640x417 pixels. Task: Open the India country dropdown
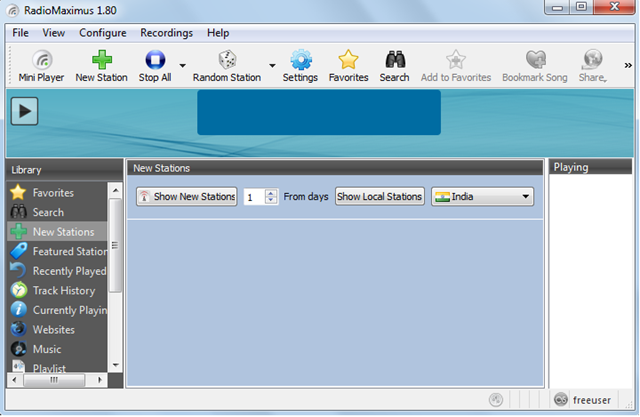[482, 197]
